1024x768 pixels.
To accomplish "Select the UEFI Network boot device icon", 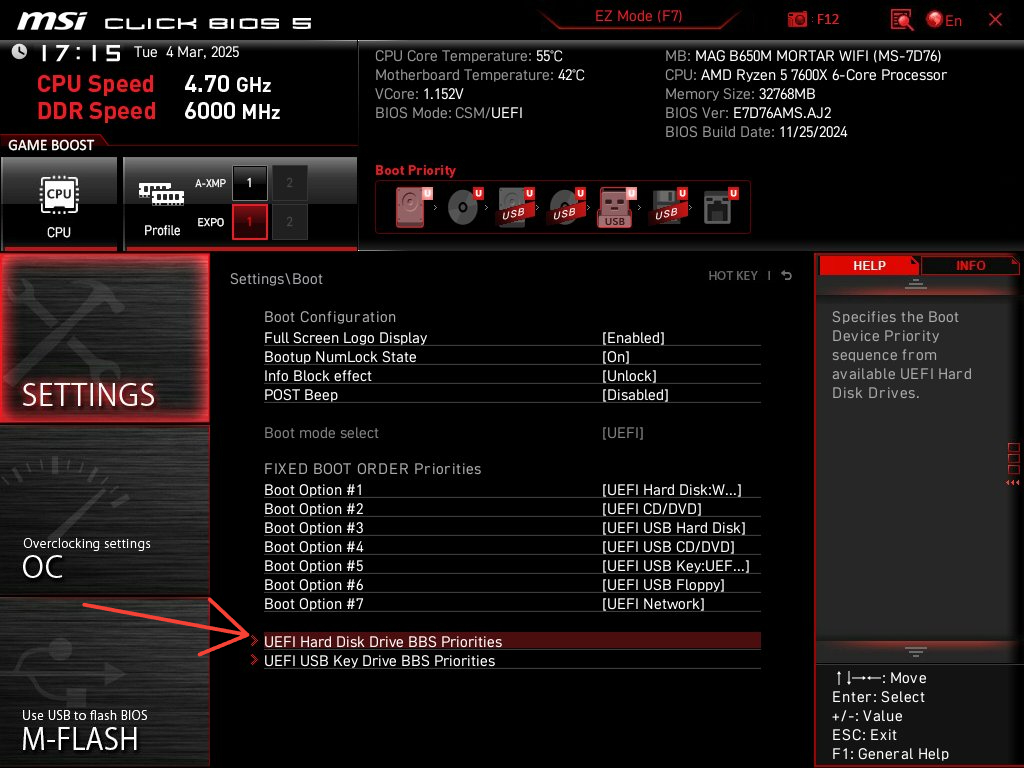I will coord(717,207).
